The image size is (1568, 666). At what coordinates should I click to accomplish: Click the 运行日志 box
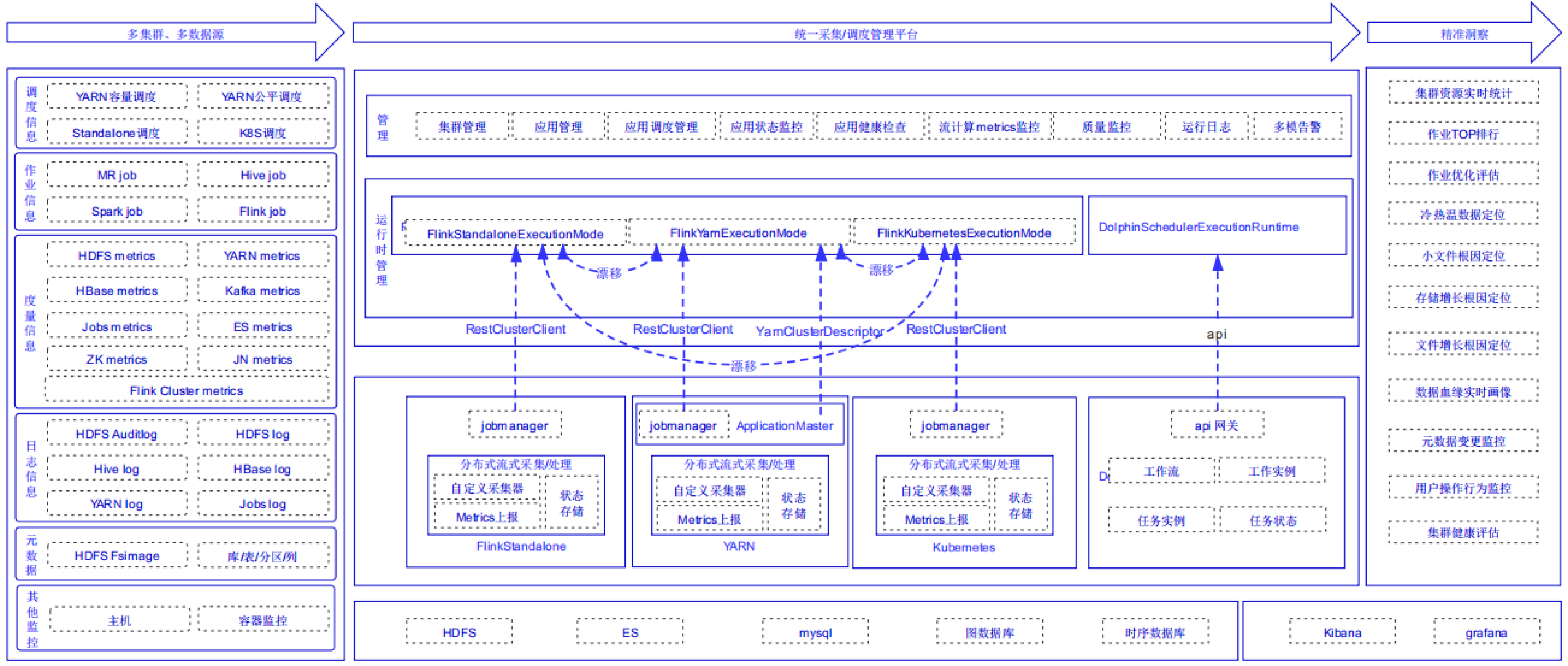(1206, 126)
